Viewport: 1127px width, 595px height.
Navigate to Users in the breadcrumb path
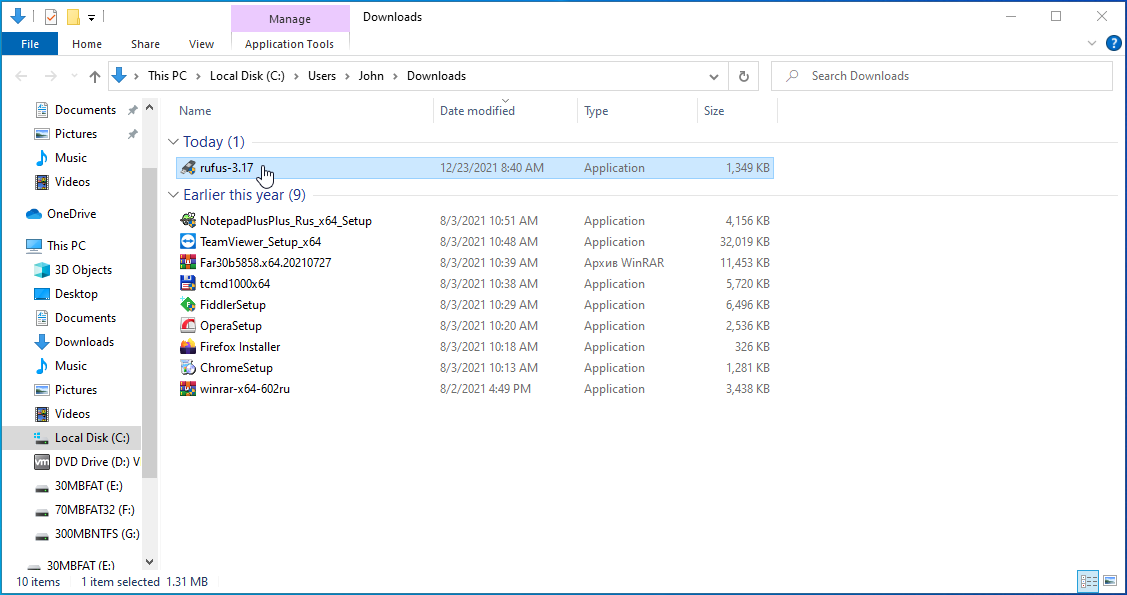coord(322,75)
